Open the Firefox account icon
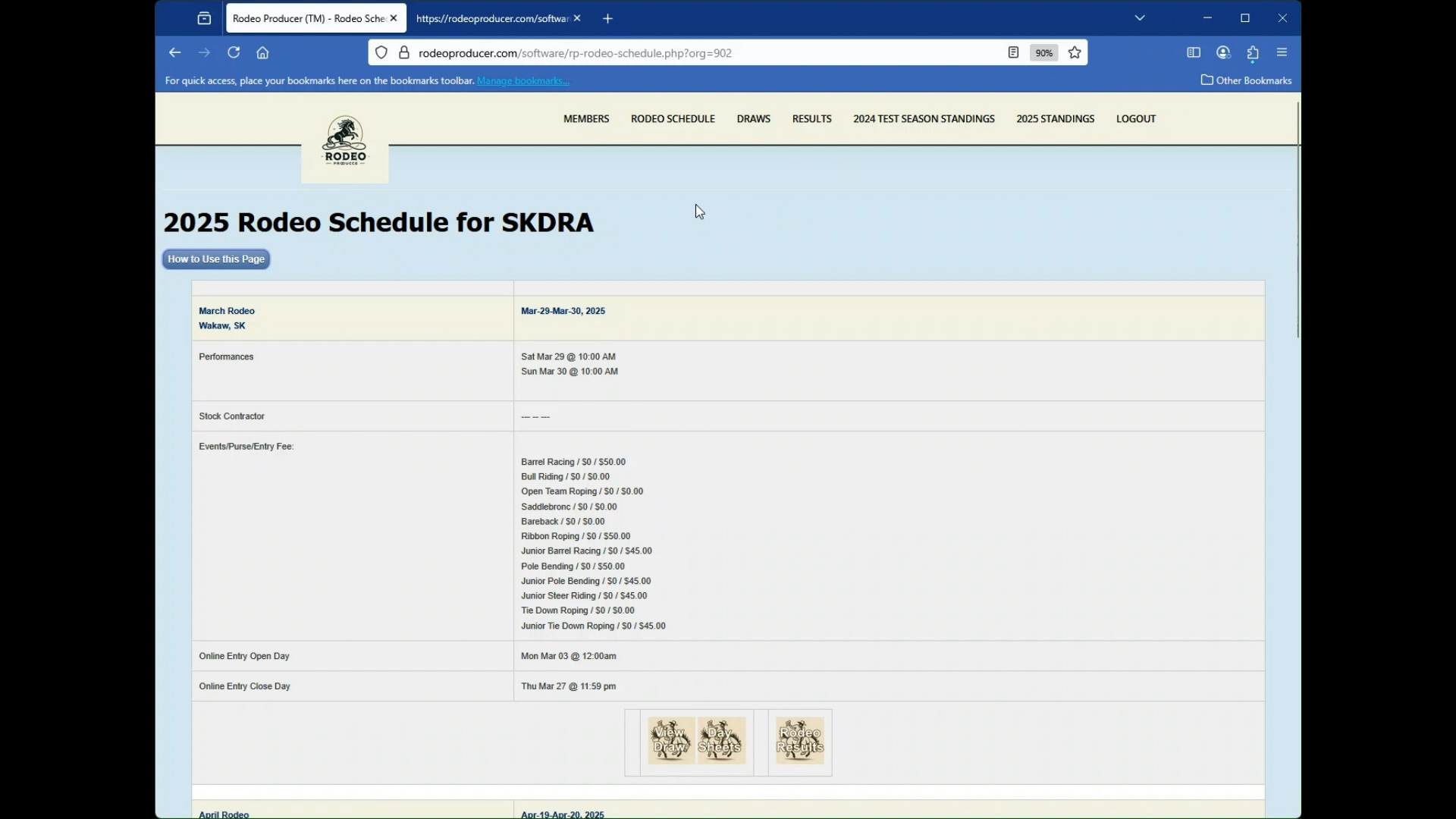Image resolution: width=1456 pixels, height=819 pixels. 1223,52
